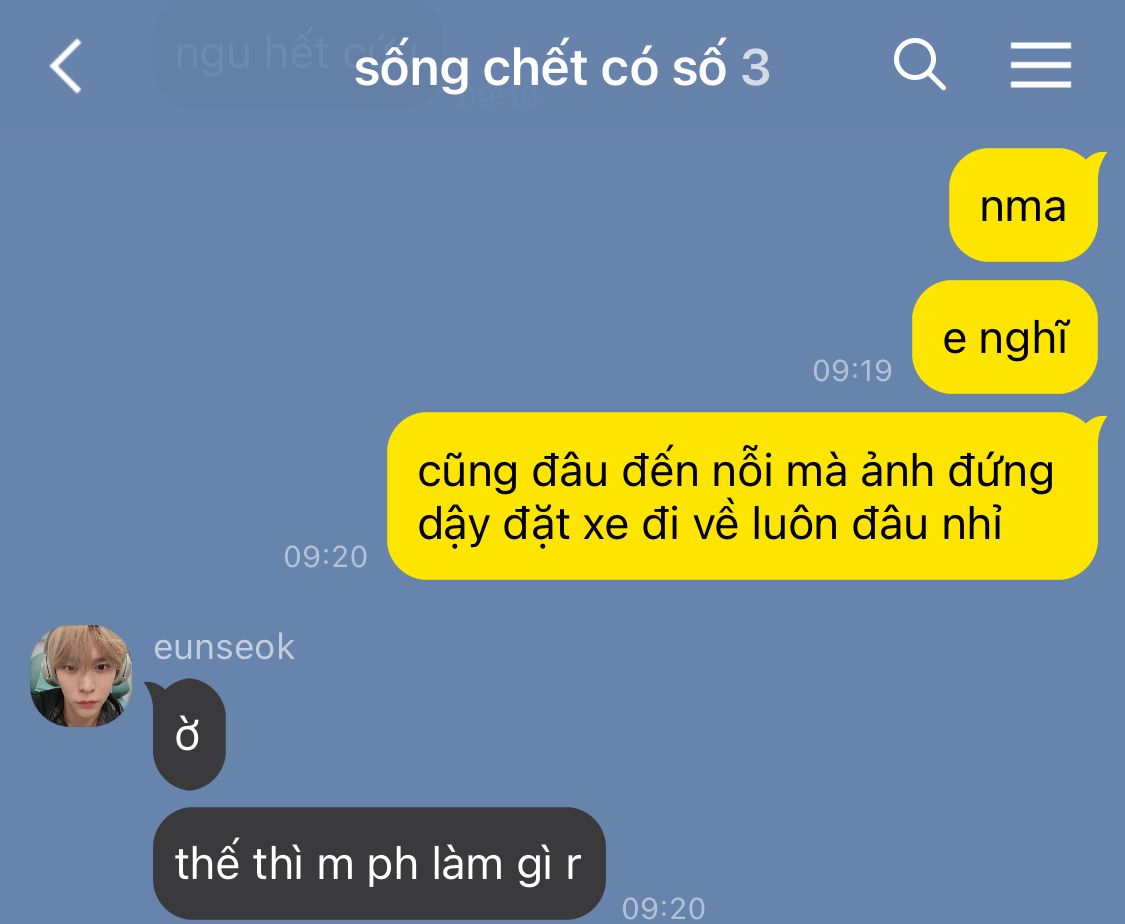Tap the sender name 'eunseok'
The width and height of the screenshot is (1125, 924).
224,647
